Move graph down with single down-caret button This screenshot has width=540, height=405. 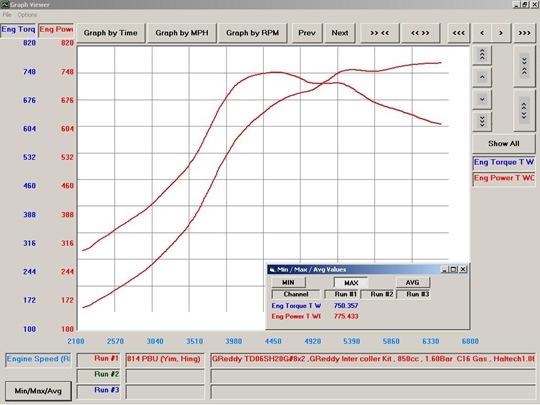click(x=482, y=100)
